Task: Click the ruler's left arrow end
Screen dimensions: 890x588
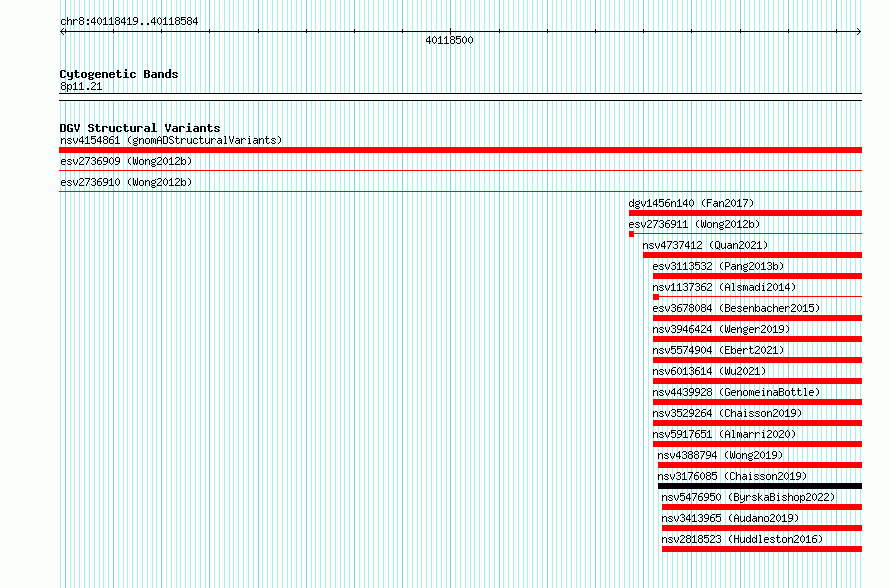Action: (62, 32)
